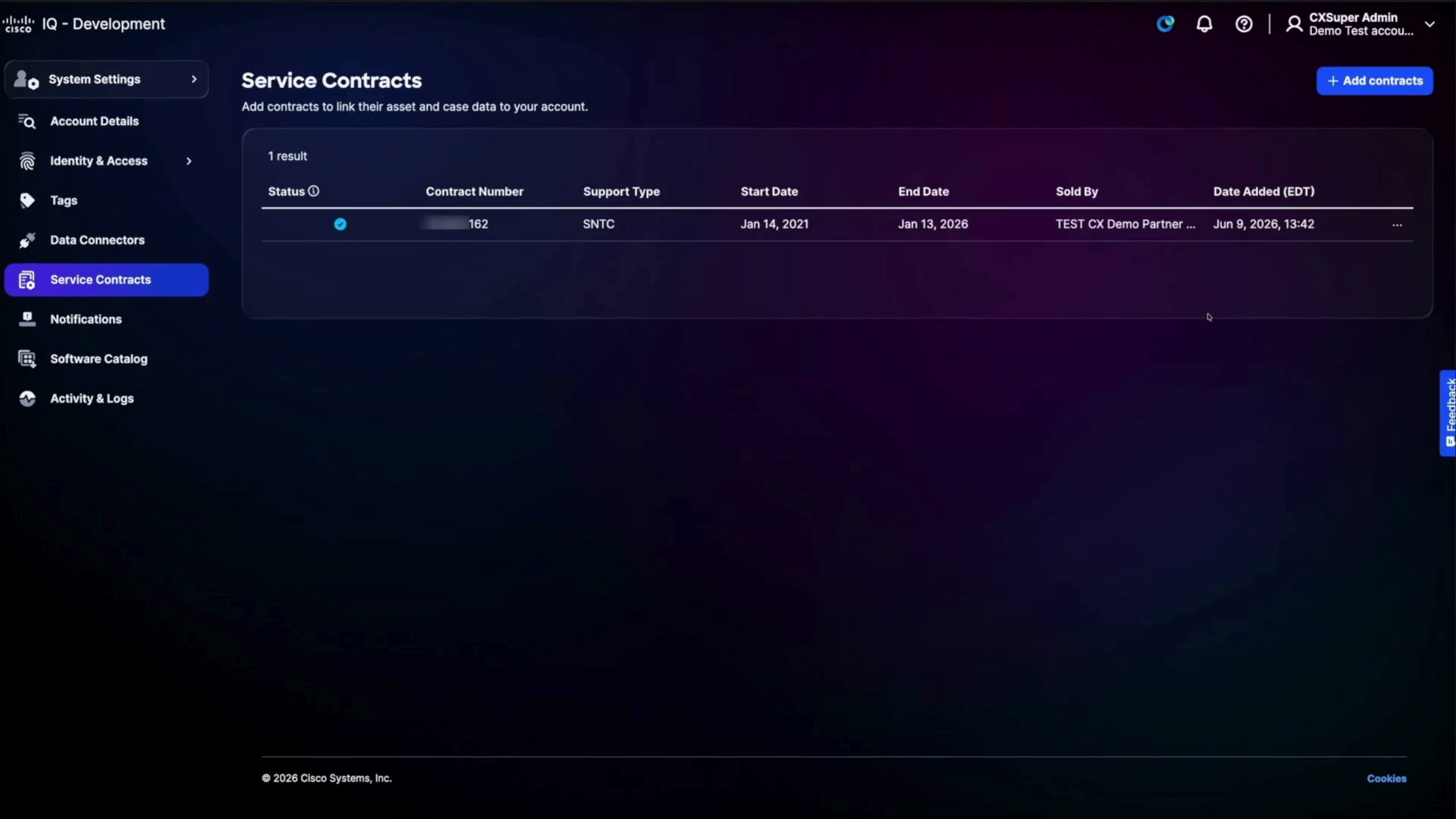Go to Activity & Logs menu item

[106, 399]
